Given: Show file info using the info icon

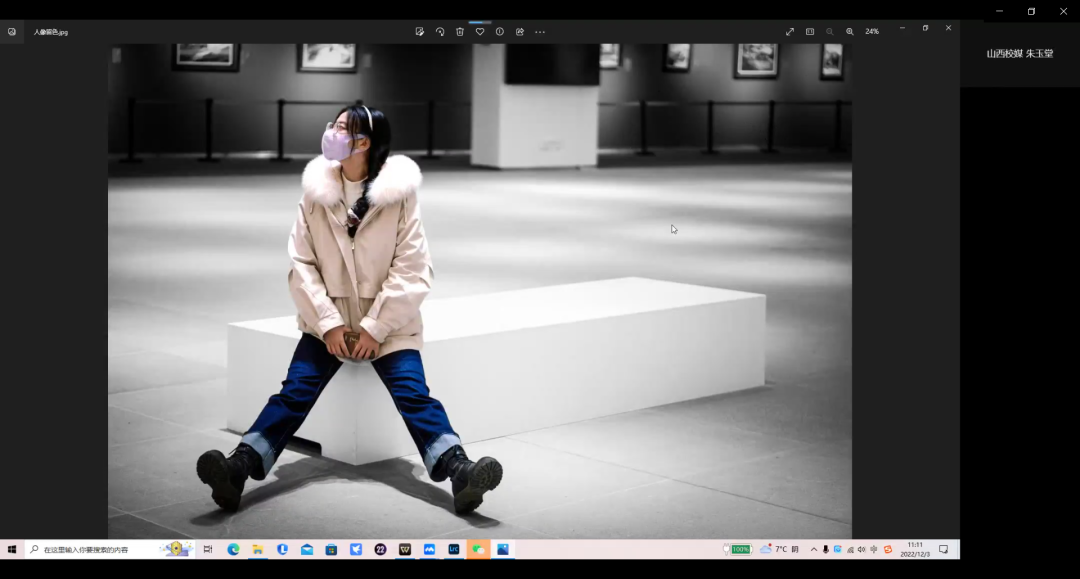Looking at the screenshot, I should click(x=500, y=32).
